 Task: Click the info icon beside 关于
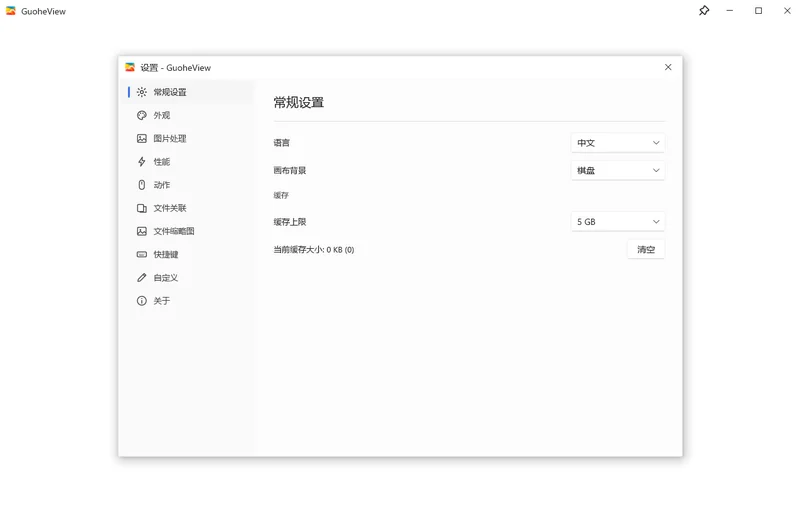coord(142,301)
